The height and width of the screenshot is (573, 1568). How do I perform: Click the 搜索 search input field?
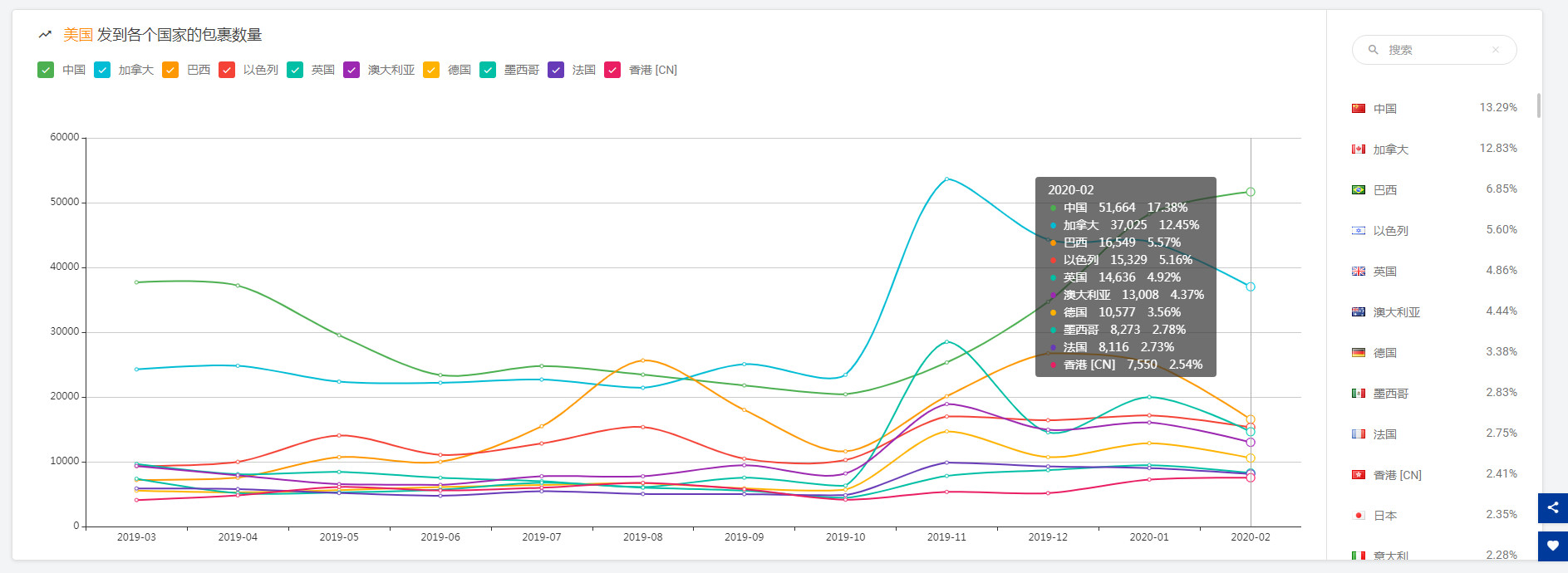tap(1435, 50)
